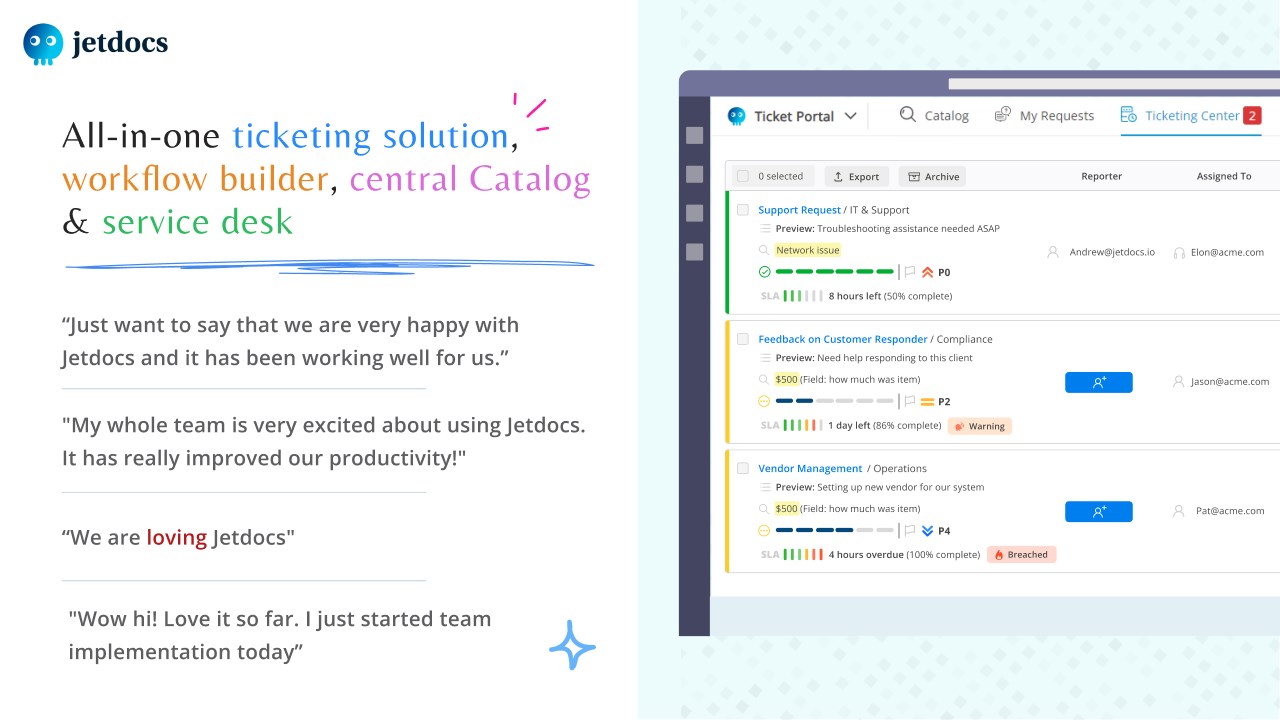Check the Vendor Management ticket checkbox
This screenshot has height=720, width=1280.
tap(743, 468)
